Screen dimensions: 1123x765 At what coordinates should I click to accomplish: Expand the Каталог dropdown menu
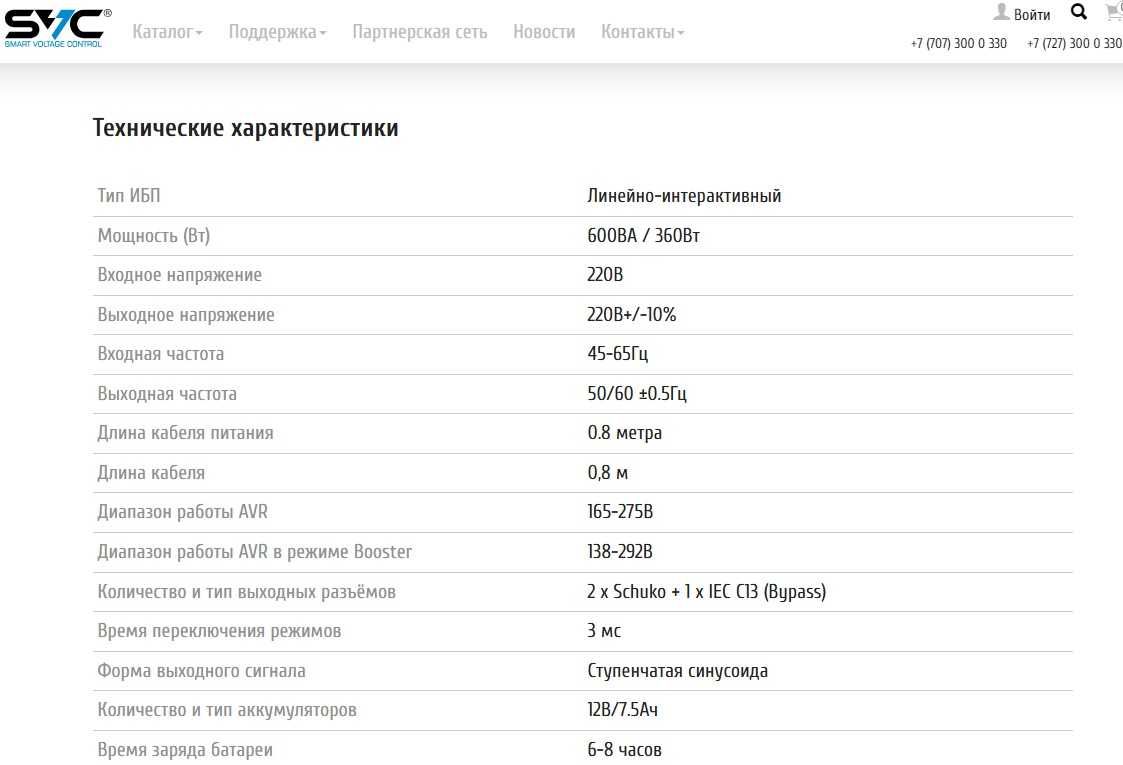[x=168, y=32]
